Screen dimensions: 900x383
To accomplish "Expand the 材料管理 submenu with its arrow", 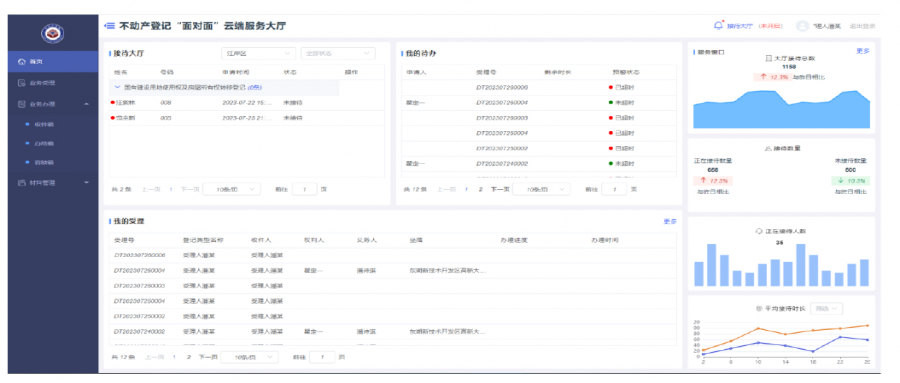I will pyautogui.click(x=86, y=183).
